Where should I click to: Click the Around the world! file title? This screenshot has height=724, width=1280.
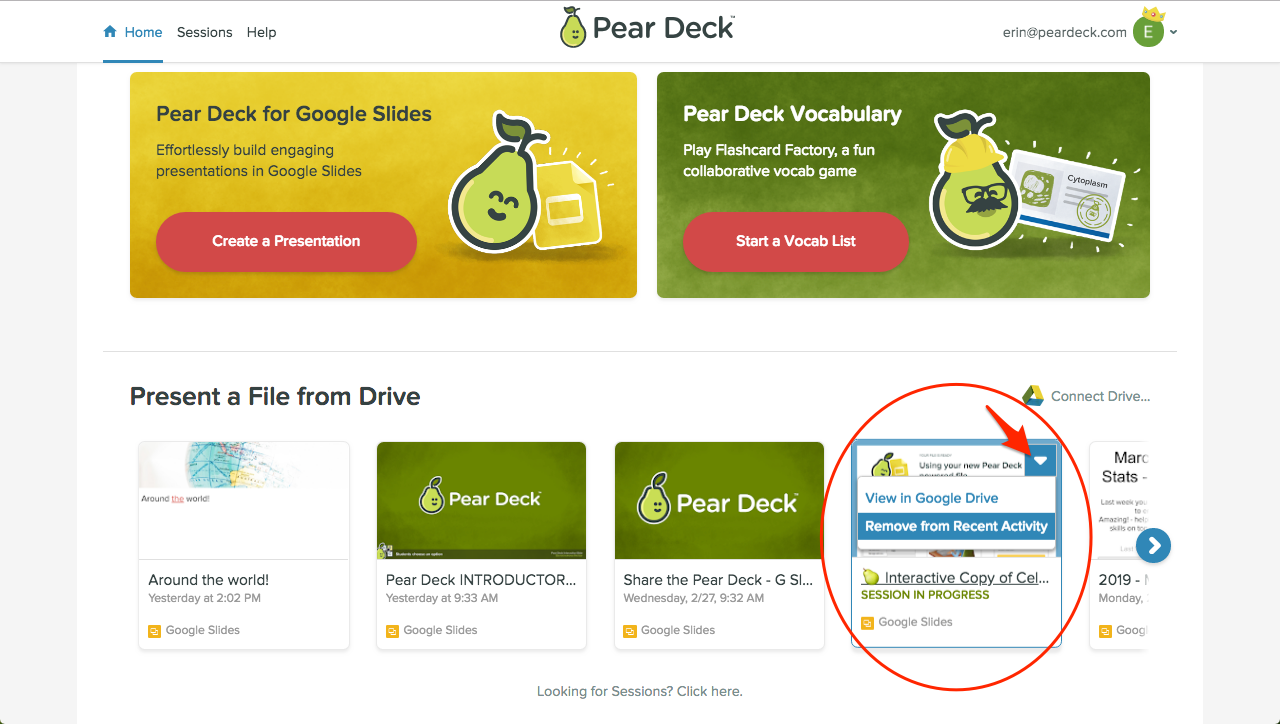pyautogui.click(x=208, y=580)
